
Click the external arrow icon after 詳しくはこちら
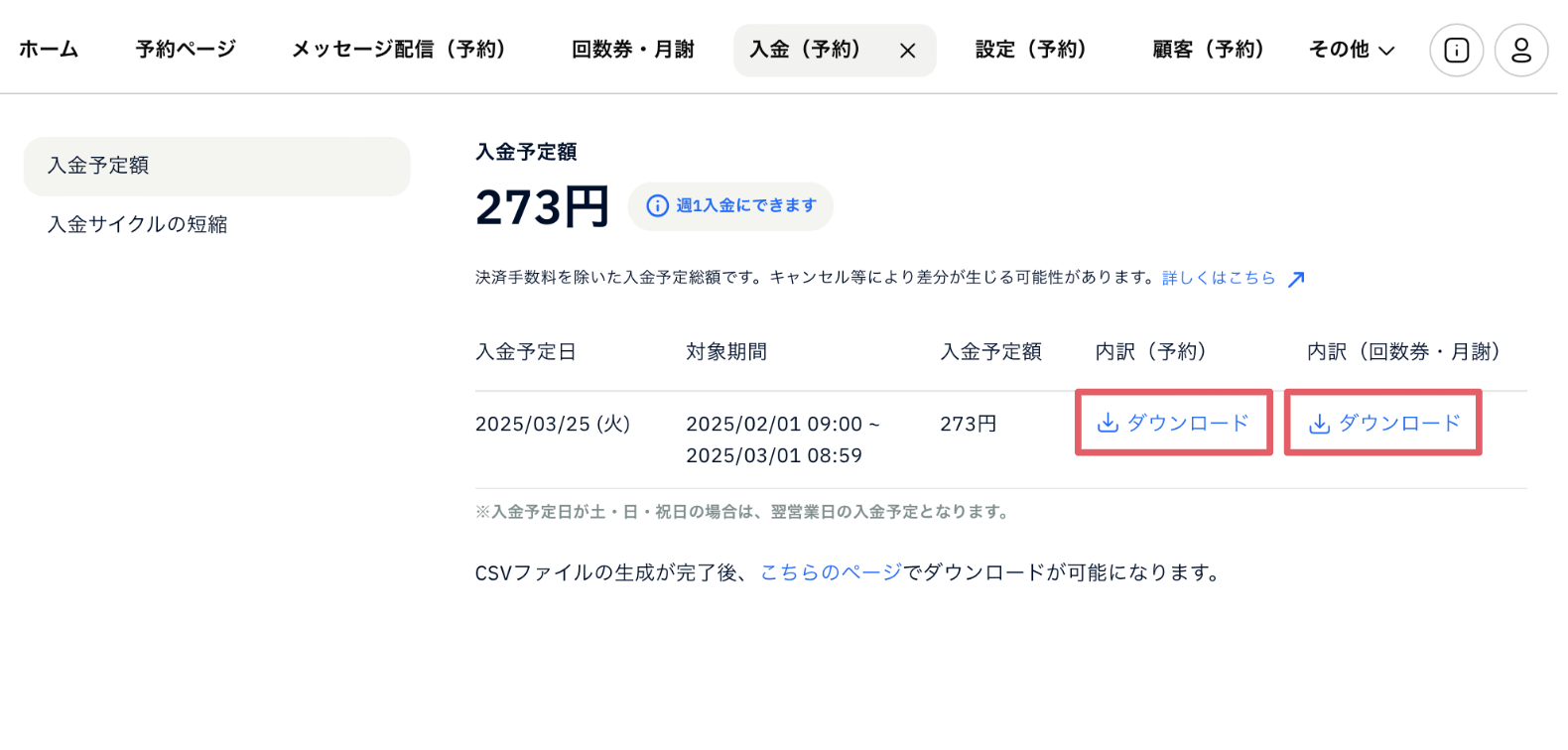pyautogui.click(x=1296, y=279)
